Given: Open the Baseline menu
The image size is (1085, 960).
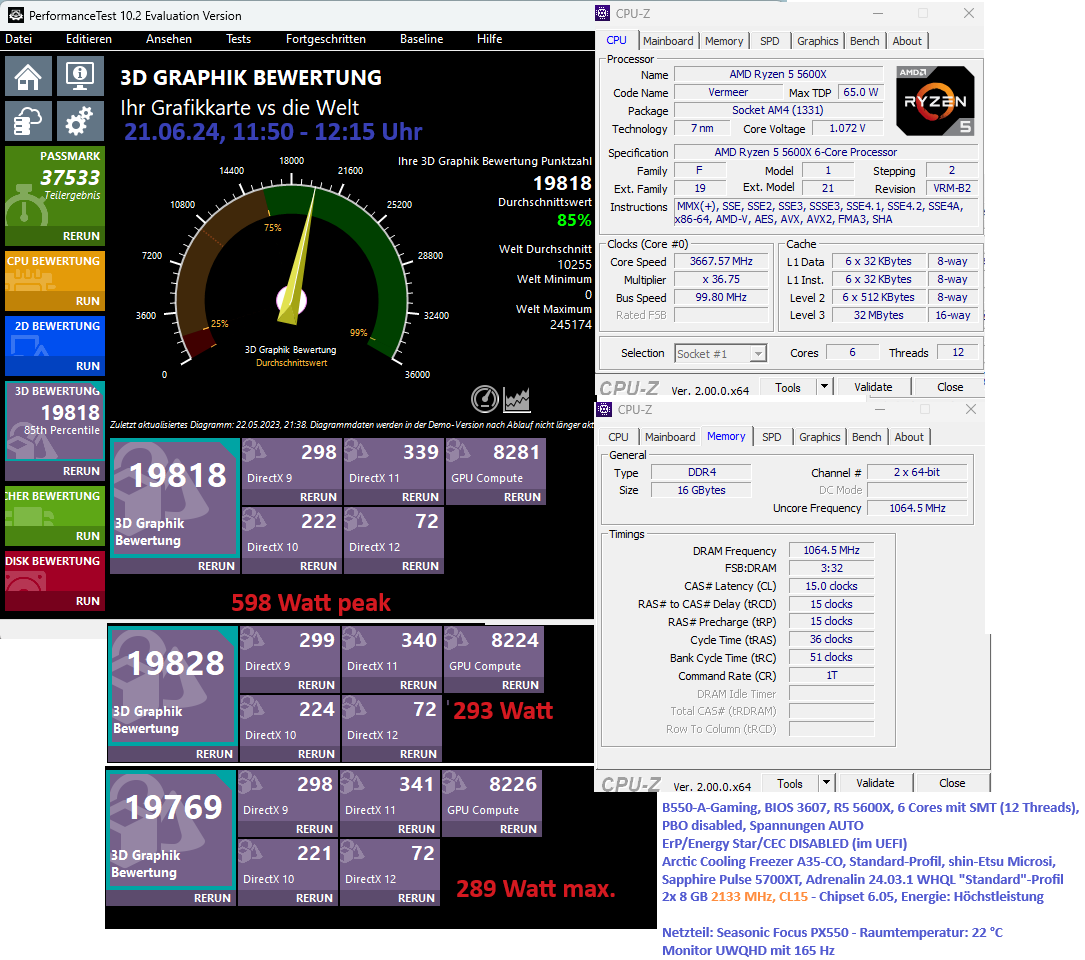Looking at the screenshot, I should pos(421,39).
